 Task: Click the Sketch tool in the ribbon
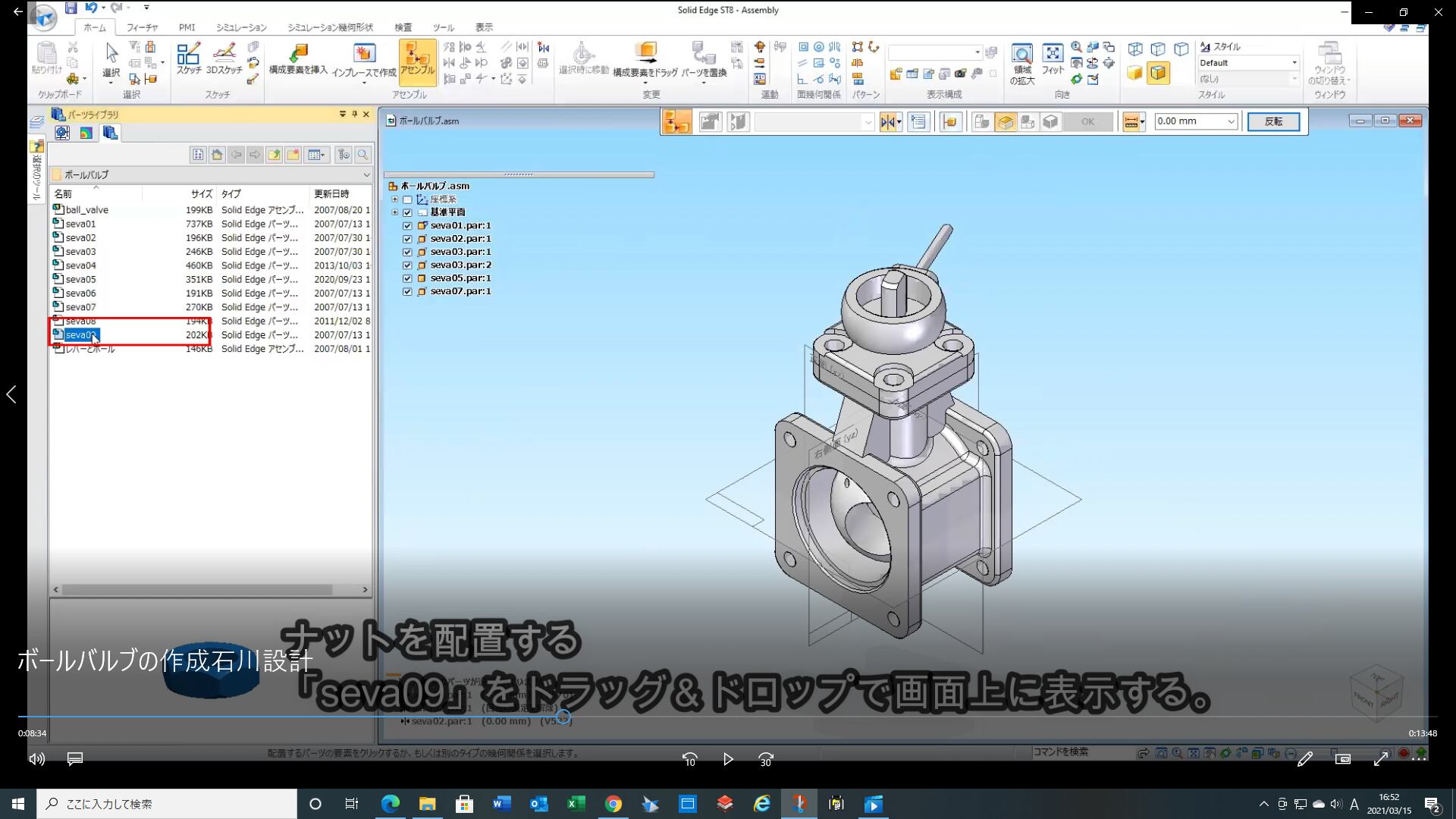(x=188, y=58)
